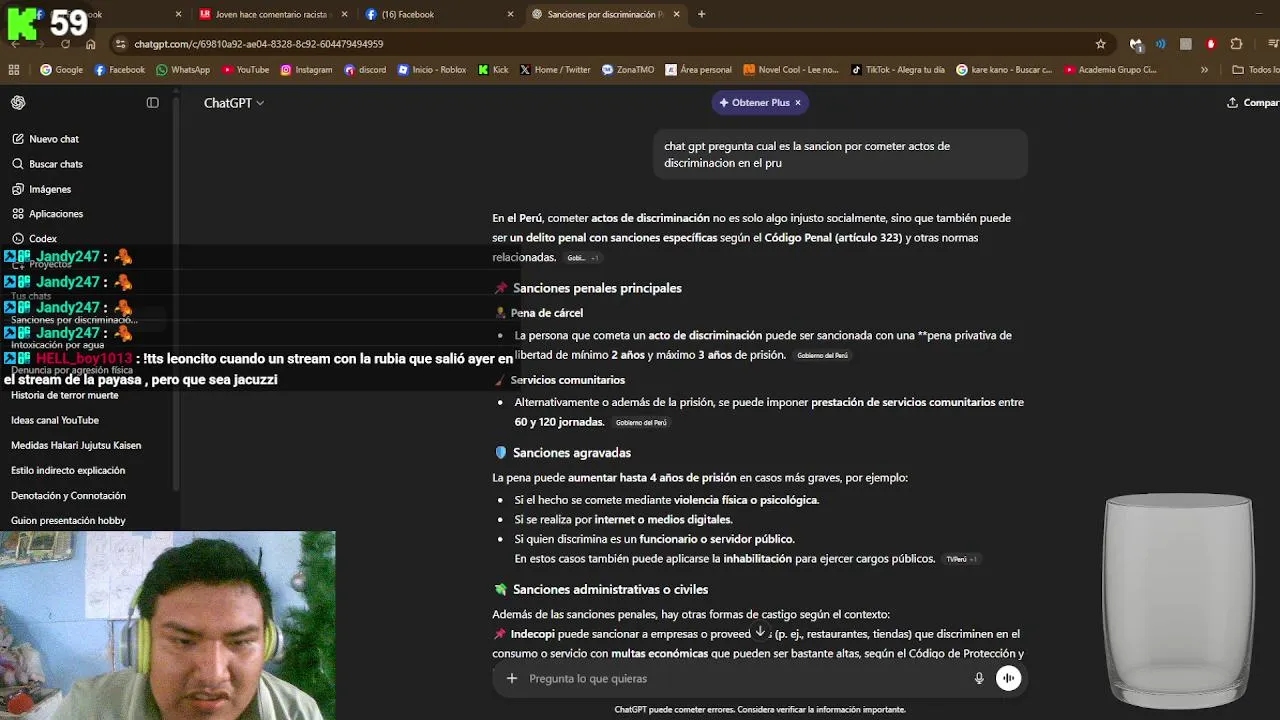Viewport: 1280px width, 720px height.
Task: Open the Área personal bookmark
Action: point(698,70)
